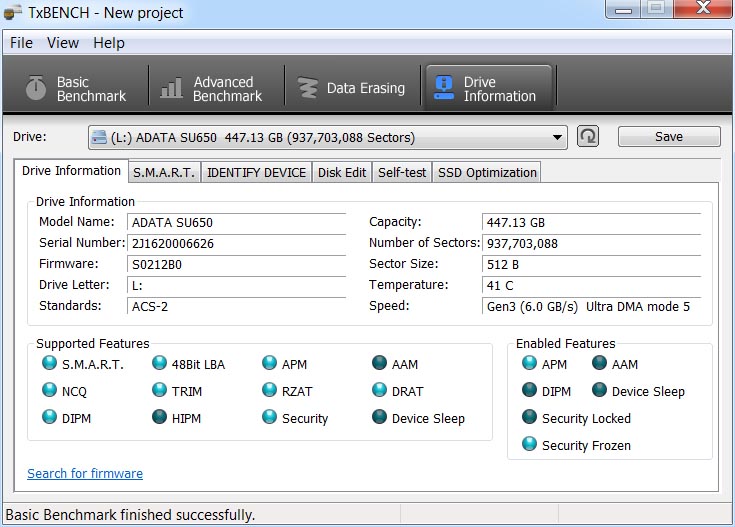Click the Save button
Image resolution: width=735 pixels, height=527 pixels.
point(669,136)
